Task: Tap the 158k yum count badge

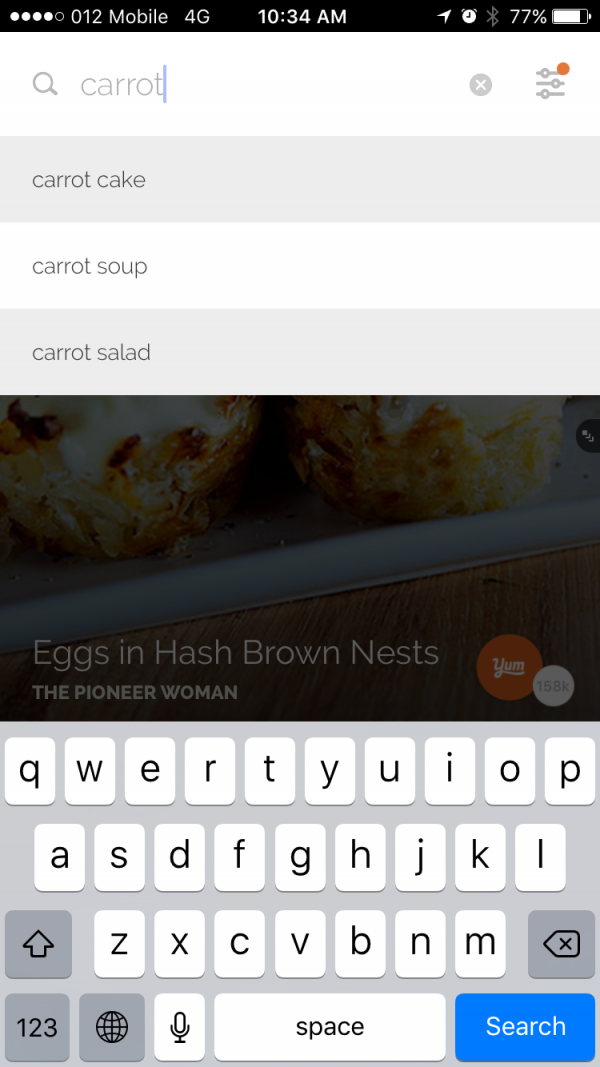Action: click(553, 685)
